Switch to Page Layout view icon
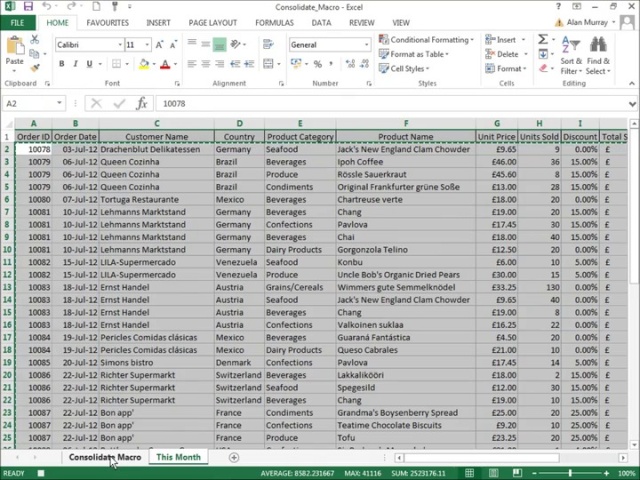This screenshot has height=480, width=640. pyautogui.click(x=493, y=473)
